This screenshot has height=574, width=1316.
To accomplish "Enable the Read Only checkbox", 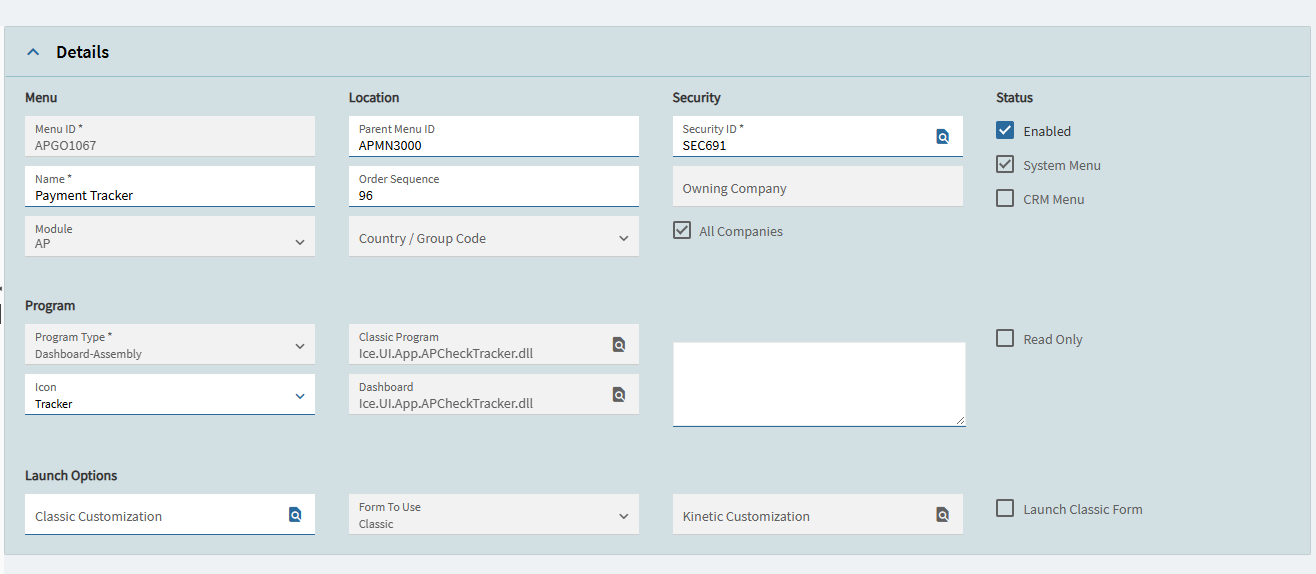I will (1005, 338).
